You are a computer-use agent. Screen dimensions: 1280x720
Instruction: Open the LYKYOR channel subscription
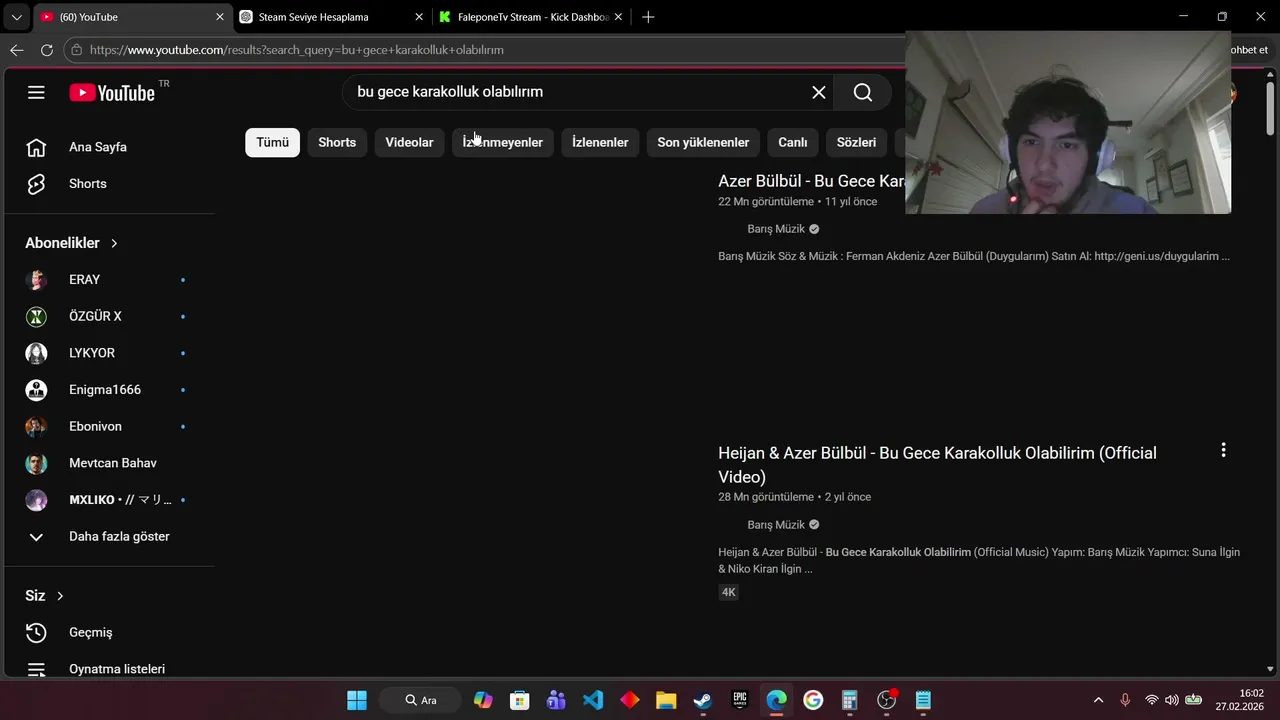point(110,353)
